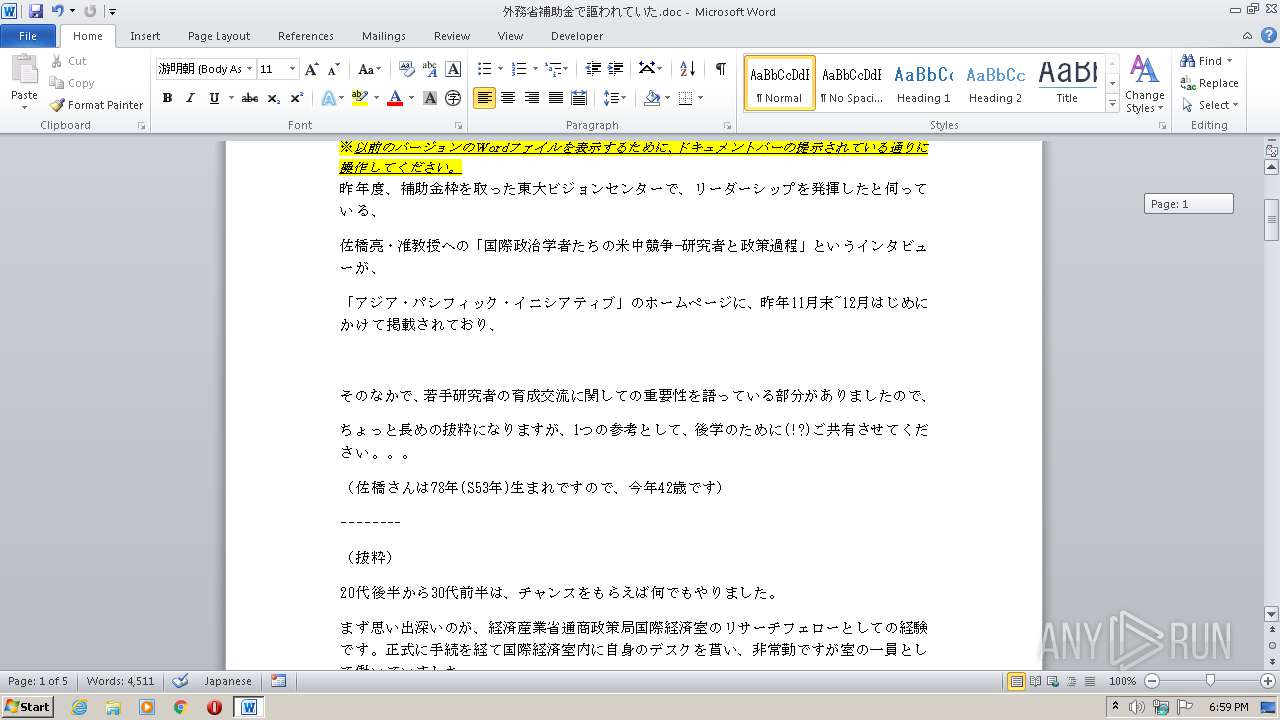This screenshot has width=1280, height=720.
Task: Click the vertical scrollbar thumb
Action: (1272, 219)
